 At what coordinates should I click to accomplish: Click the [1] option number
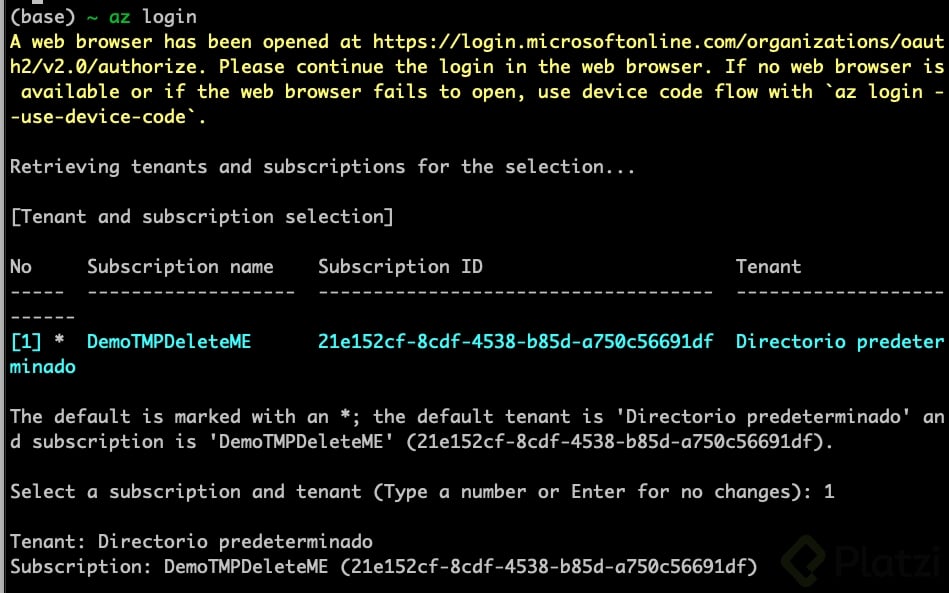26,342
